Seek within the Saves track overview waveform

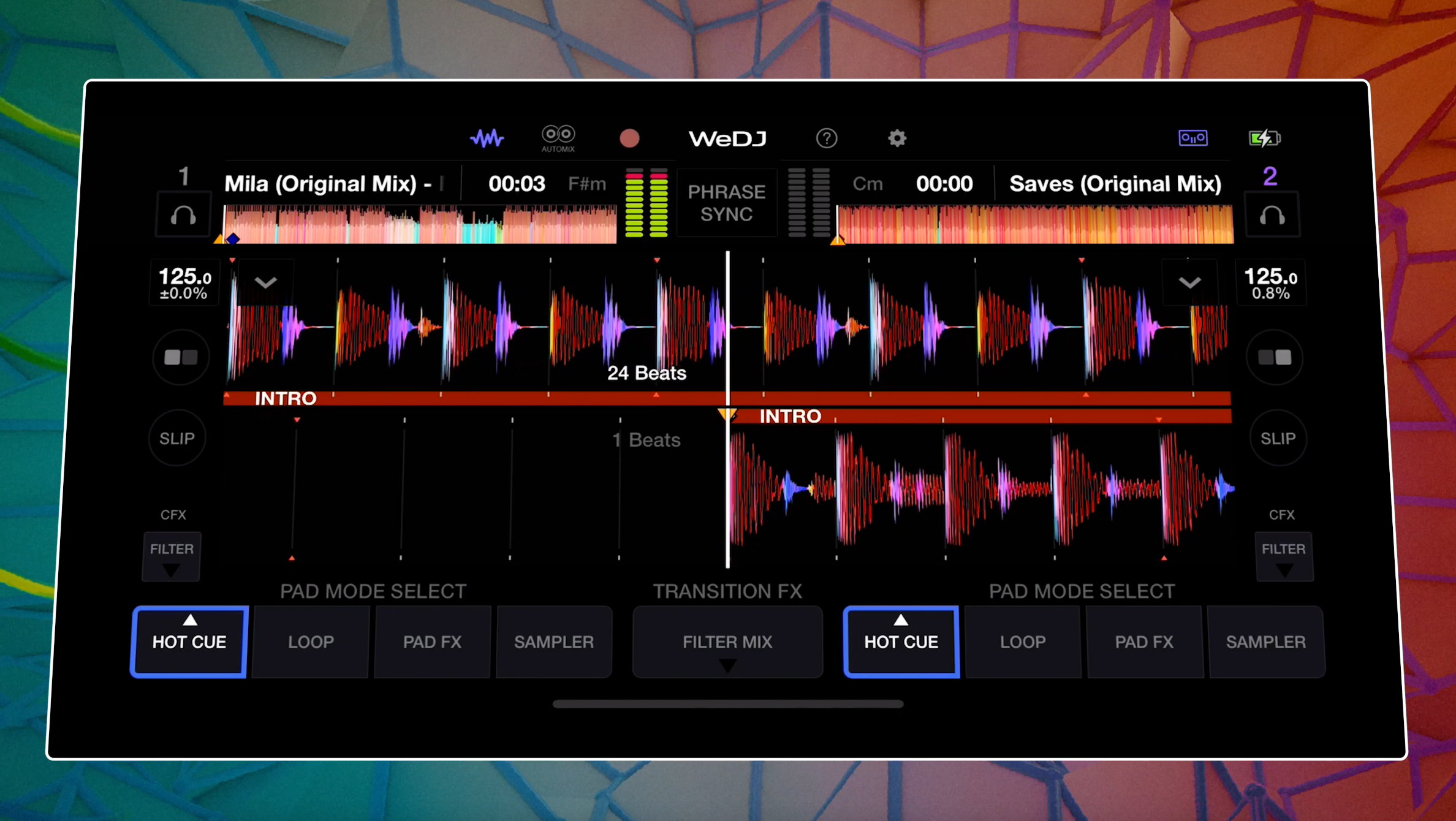pos(1035,225)
